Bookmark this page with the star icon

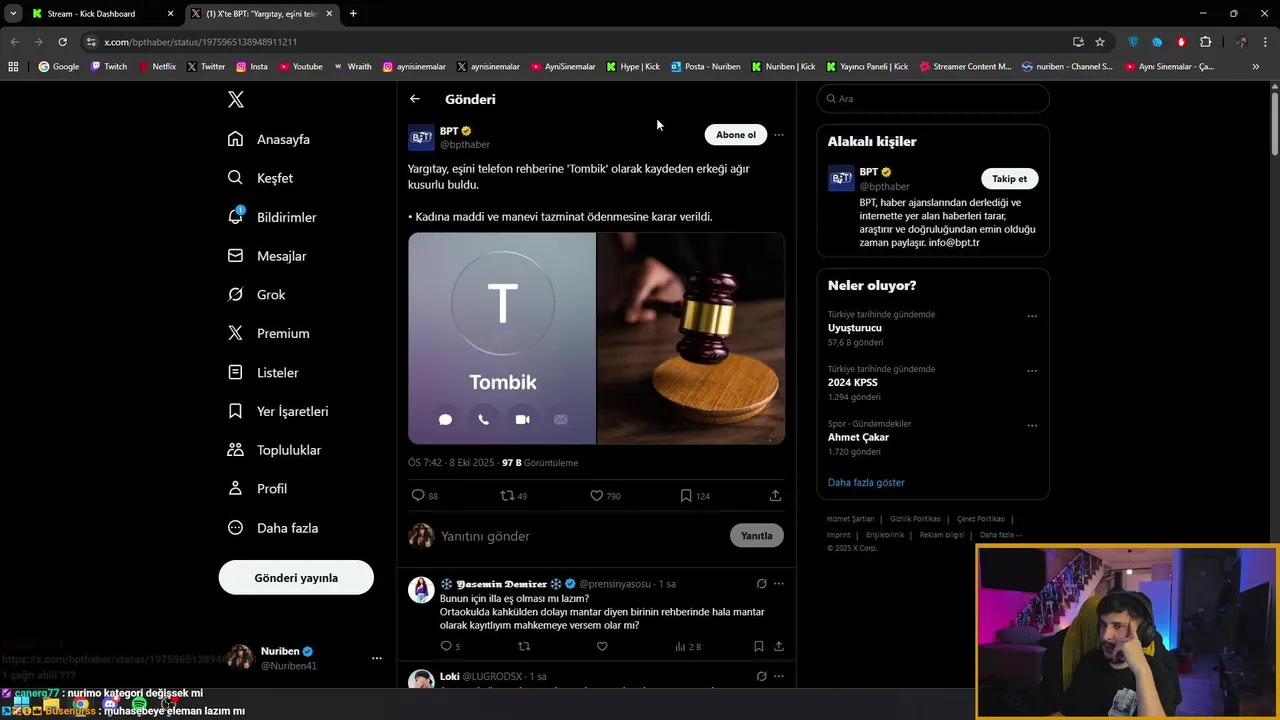click(1100, 42)
